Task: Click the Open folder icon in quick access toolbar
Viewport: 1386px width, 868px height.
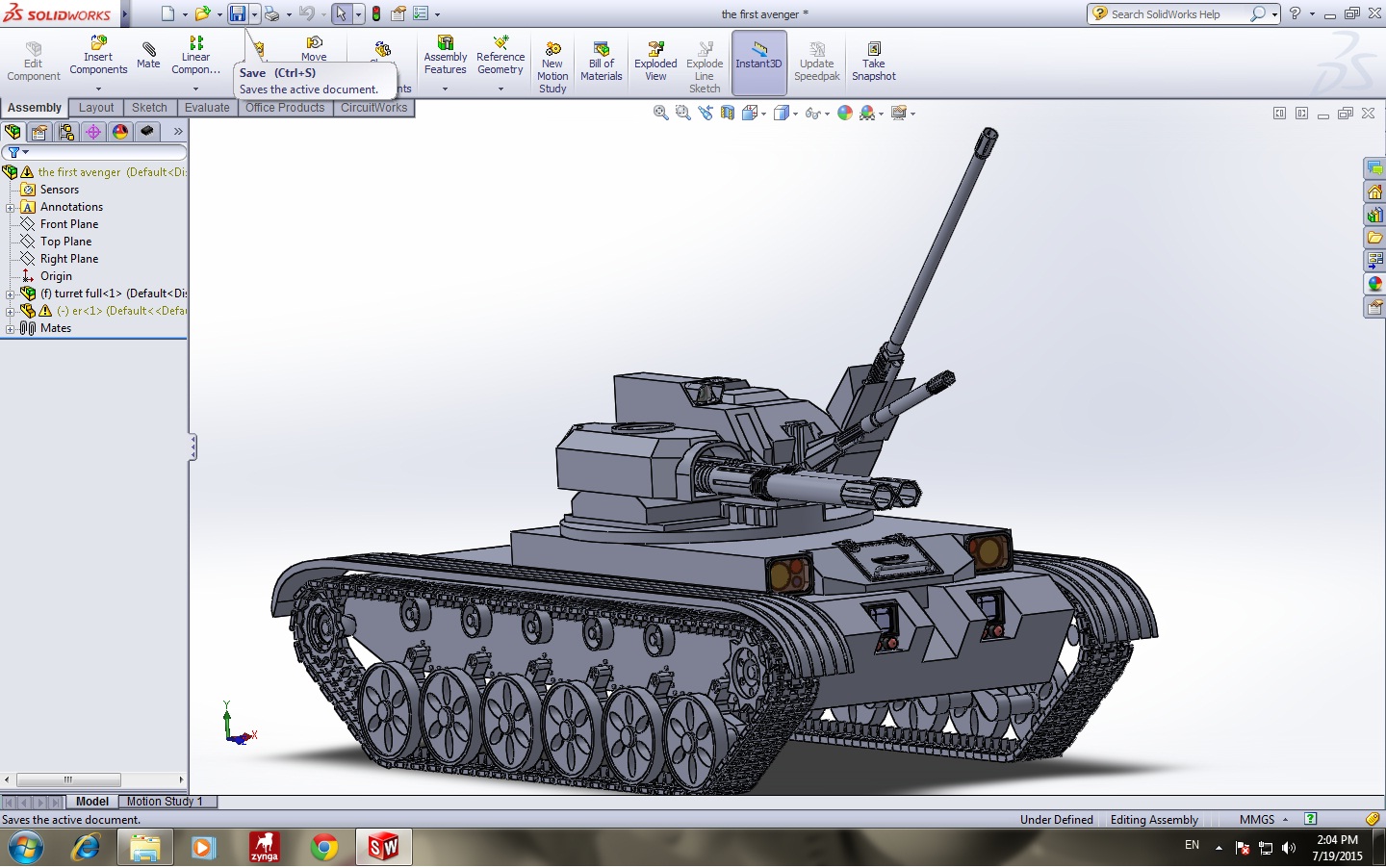Action: pos(202,13)
